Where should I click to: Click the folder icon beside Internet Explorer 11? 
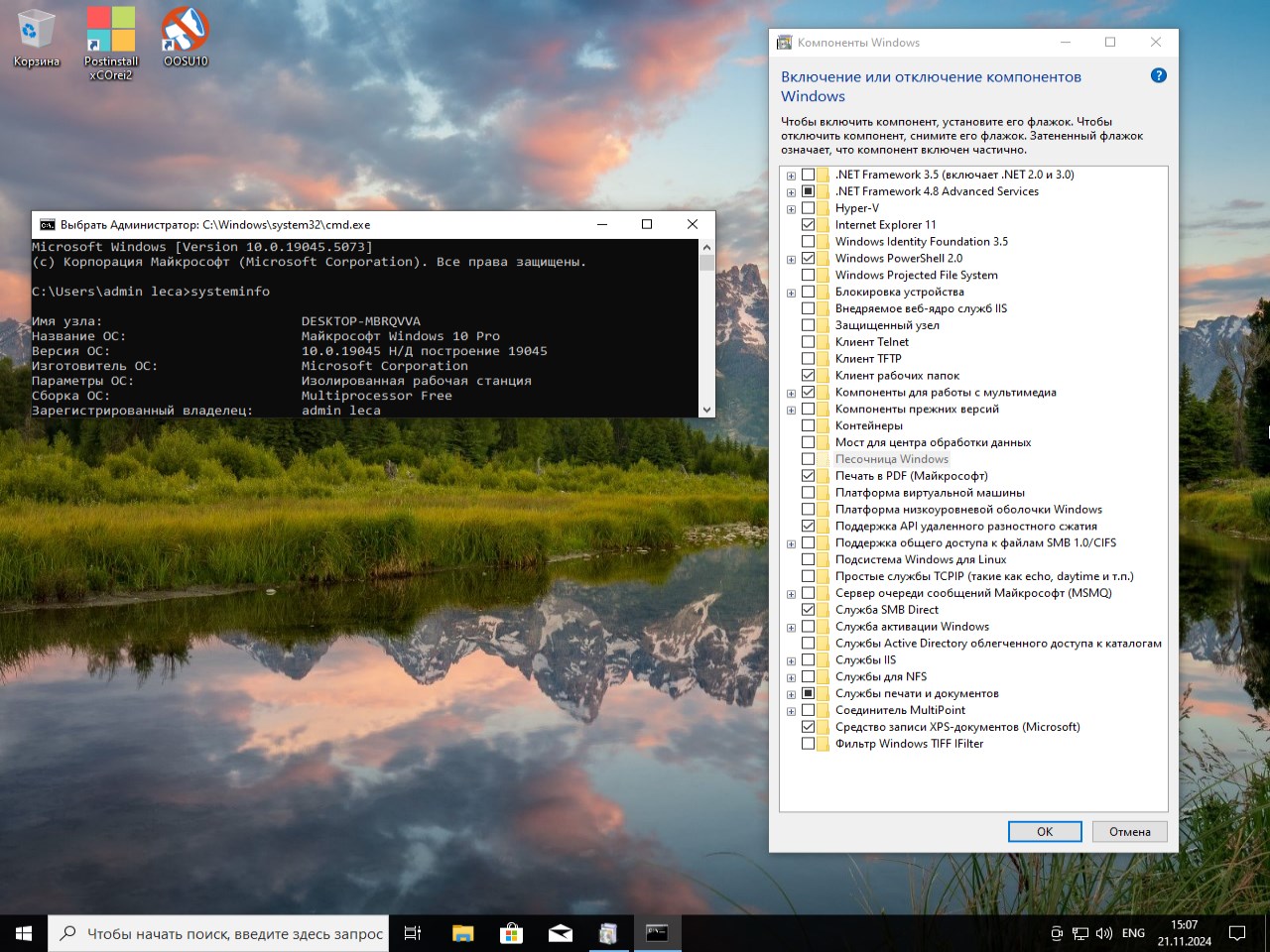[824, 225]
